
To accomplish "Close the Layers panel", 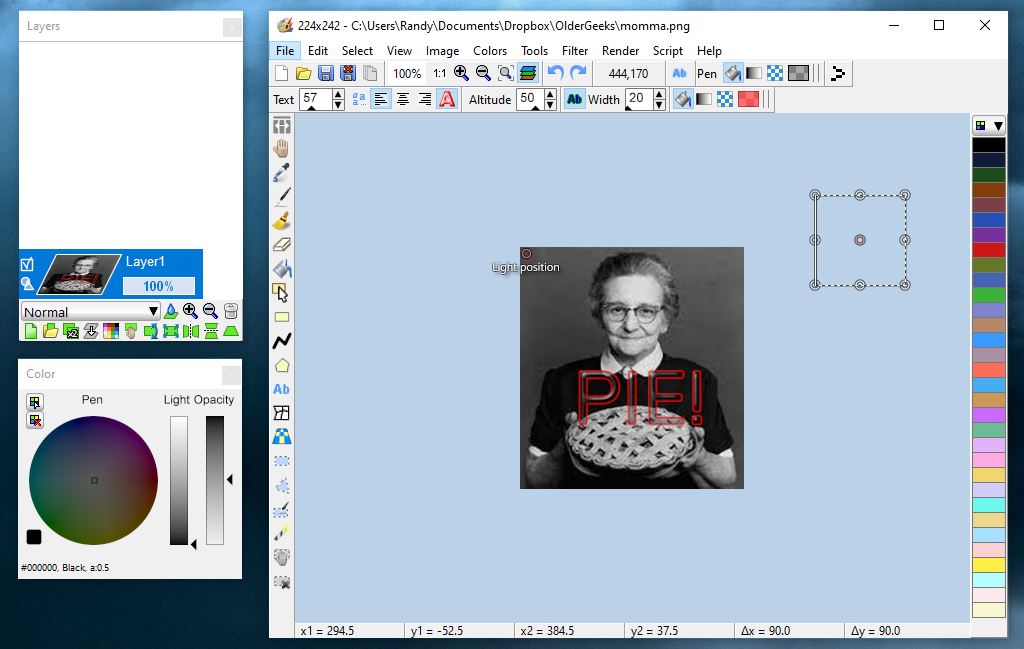I will click(231, 27).
